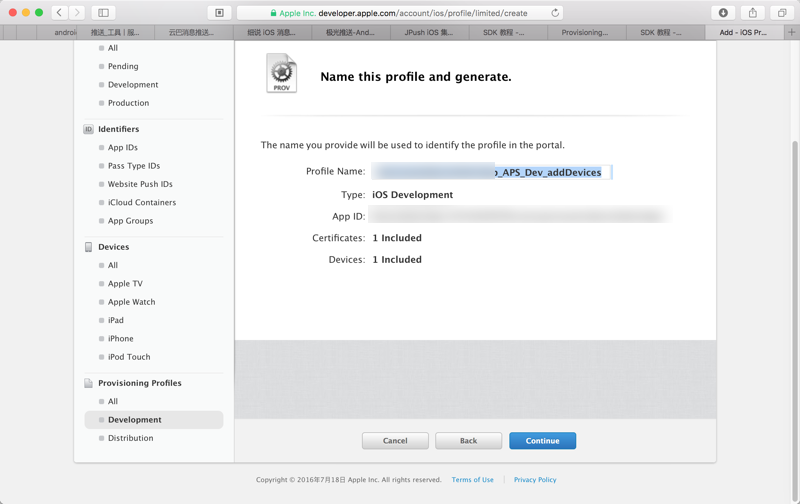Click Safari's forward navigation arrow
The width and height of the screenshot is (800, 504).
(x=77, y=13)
